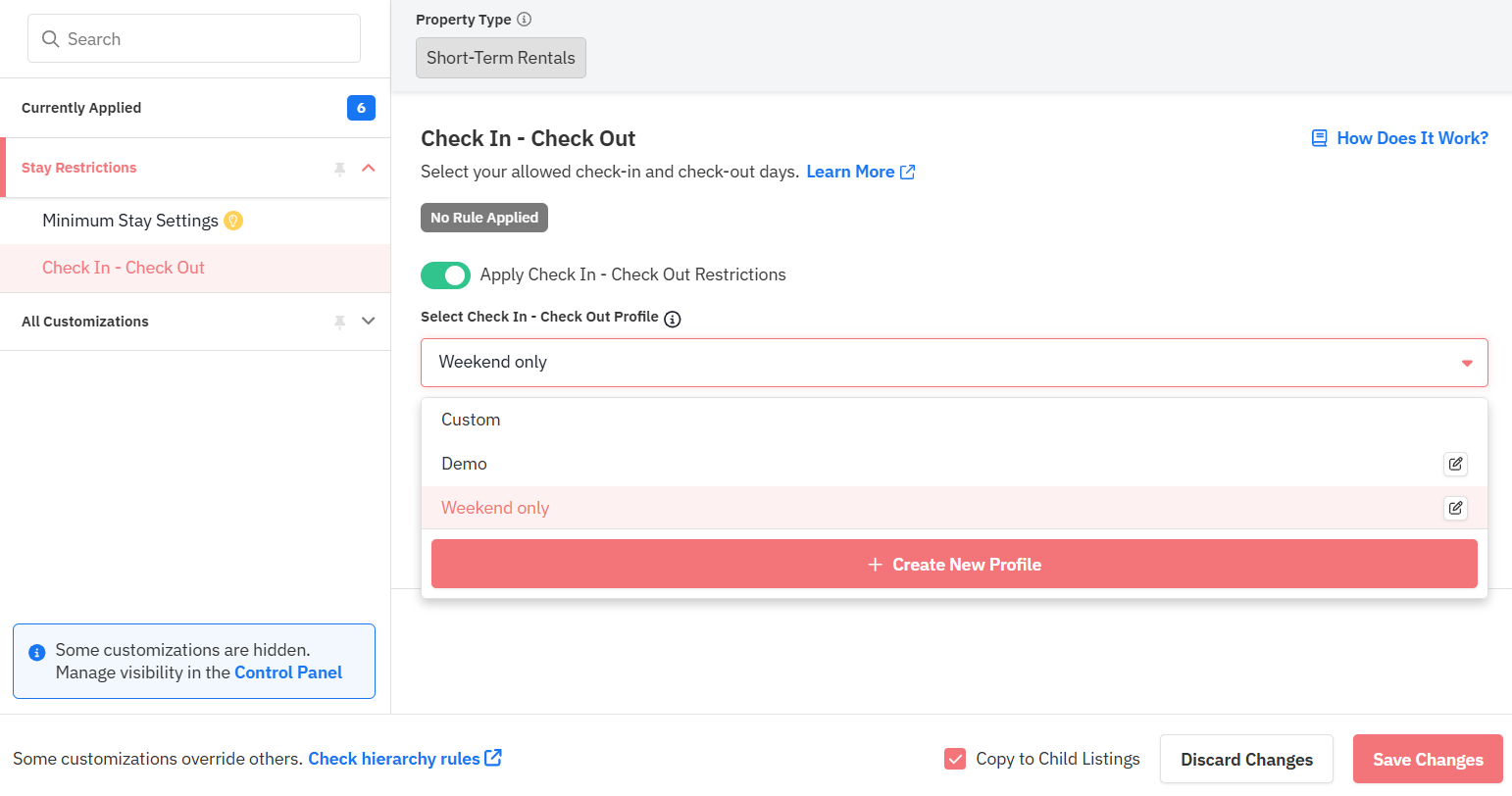Click external link icon after Learn More
This screenshot has width=1512, height=796.
(908, 172)
